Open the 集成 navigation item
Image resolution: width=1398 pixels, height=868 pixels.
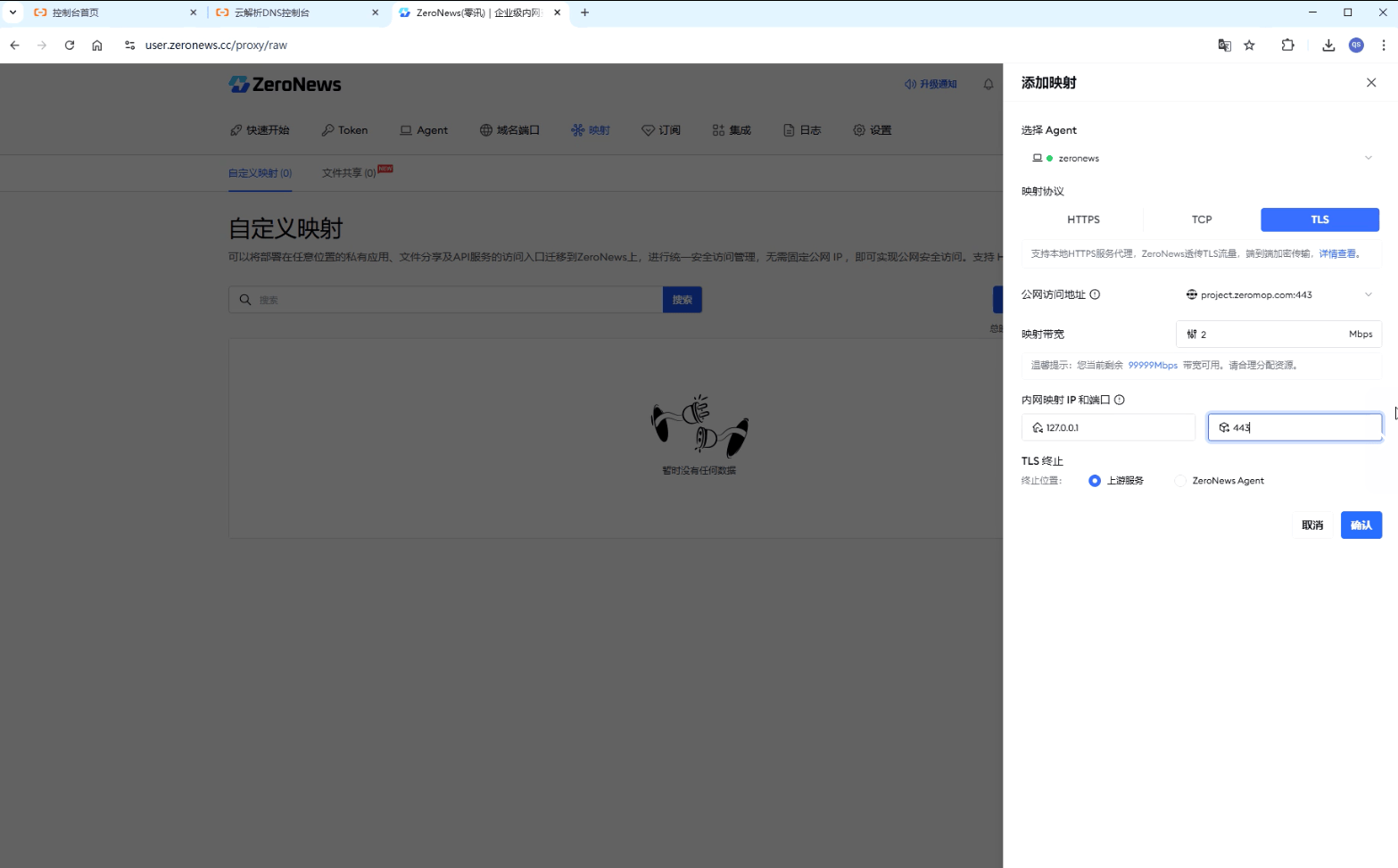point(732,130)
